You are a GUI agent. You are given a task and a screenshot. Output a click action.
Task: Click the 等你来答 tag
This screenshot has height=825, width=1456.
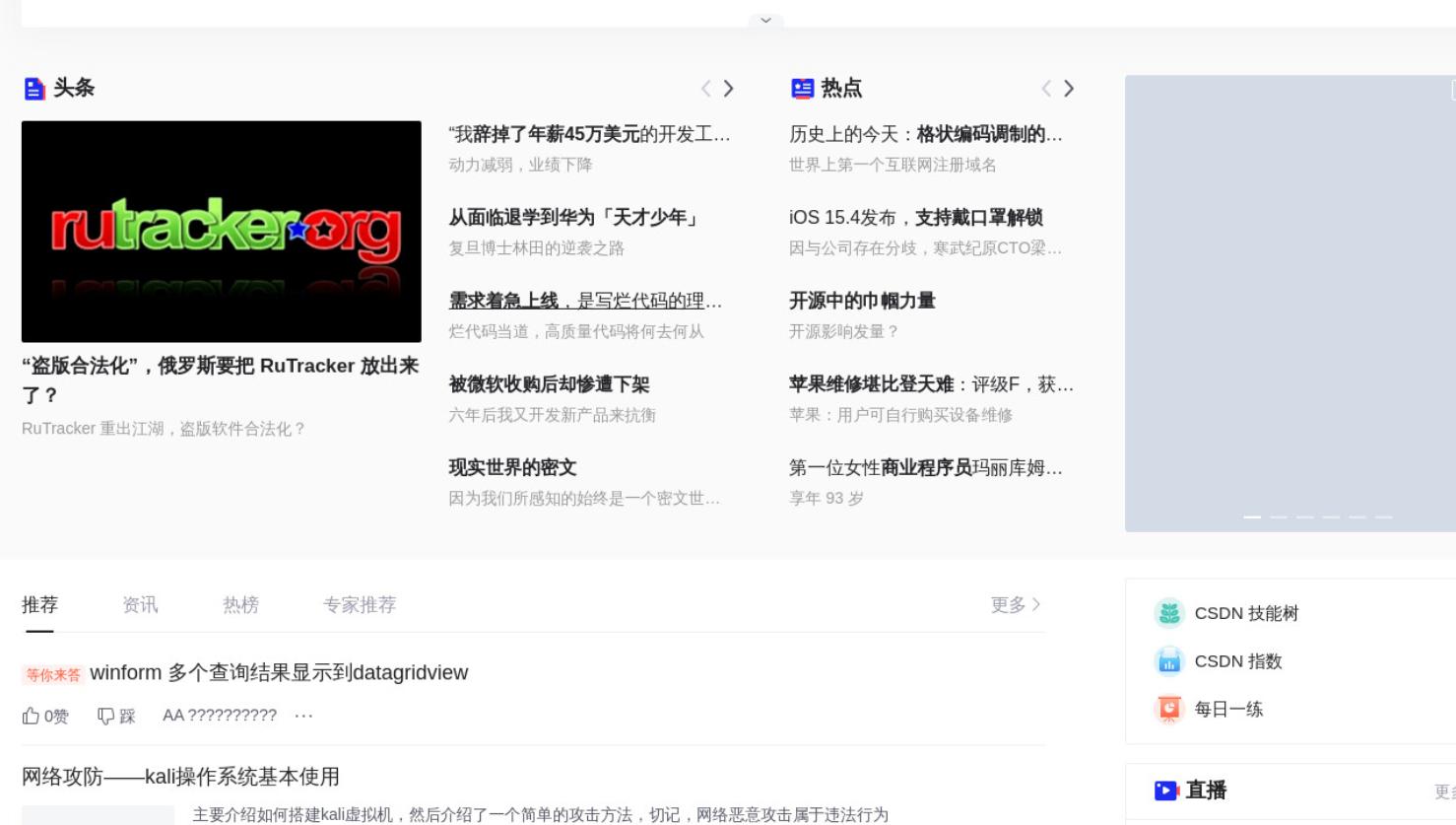point(53,675)
